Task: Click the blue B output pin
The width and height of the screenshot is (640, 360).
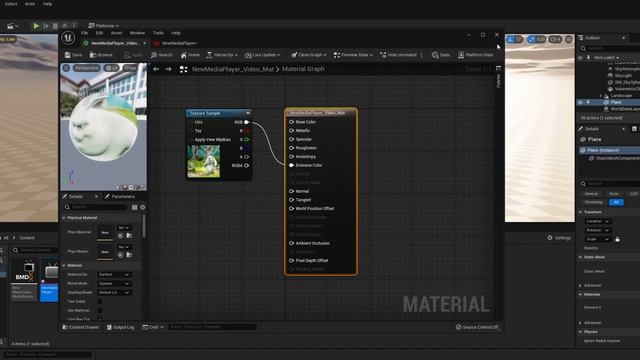Action: click(247, 148)
